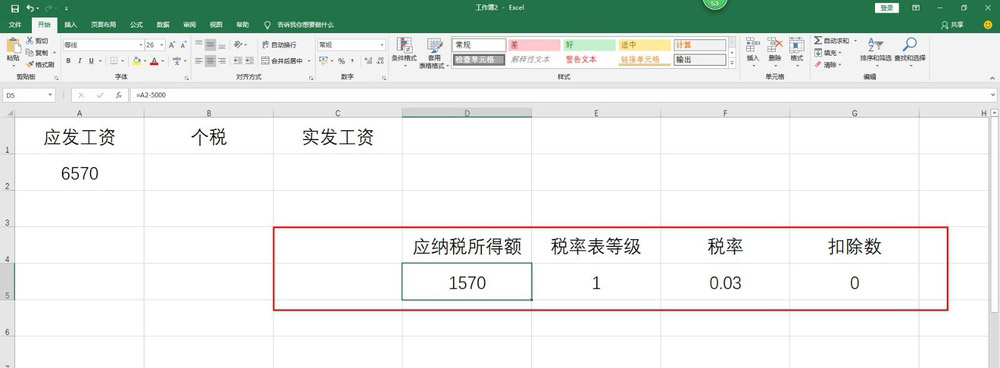The height and width of the screenshot is (368, 1000).
Task: Click the Decrease Decimal icon
Action: 379,61
